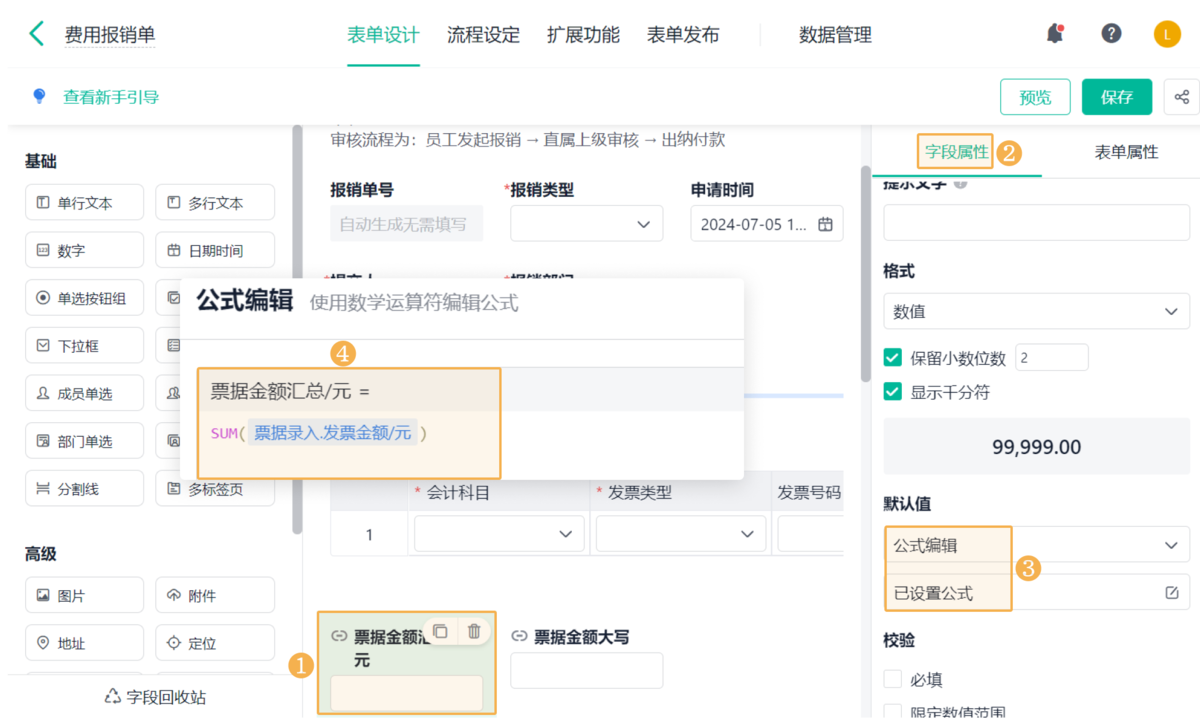
Task: Open the 默认值 公式编辑 dropdown
Action: 1036,545
